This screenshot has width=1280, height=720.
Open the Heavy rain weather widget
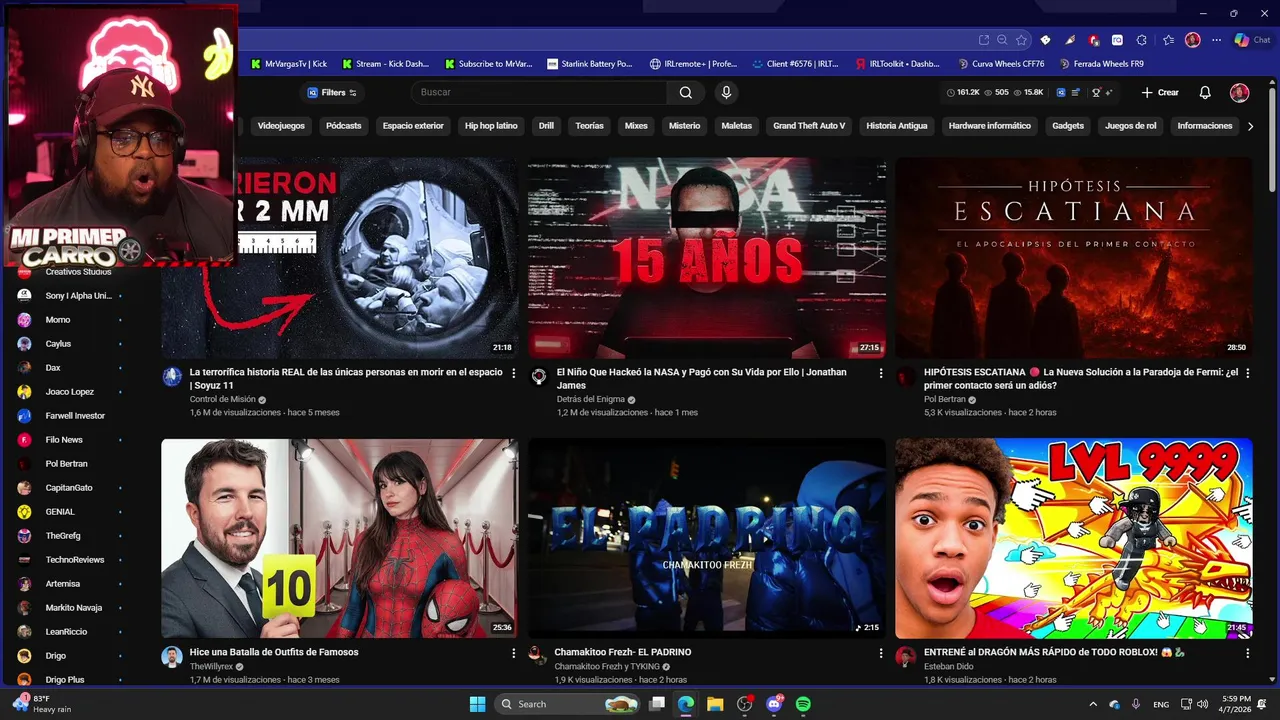42,704
